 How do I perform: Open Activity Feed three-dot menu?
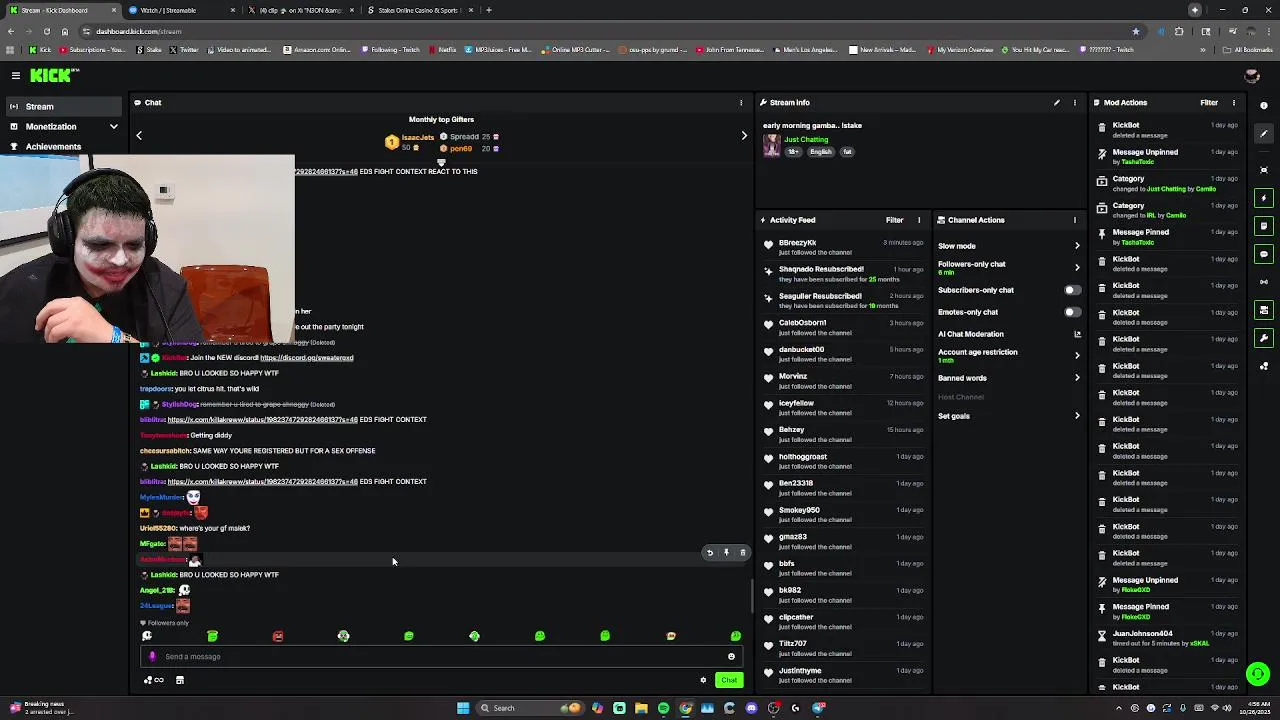click(919, 220)
